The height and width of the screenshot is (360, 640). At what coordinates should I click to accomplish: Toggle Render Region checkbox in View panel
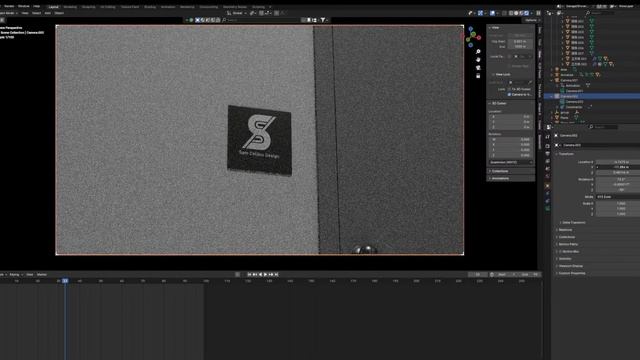(x=509, y=66)
